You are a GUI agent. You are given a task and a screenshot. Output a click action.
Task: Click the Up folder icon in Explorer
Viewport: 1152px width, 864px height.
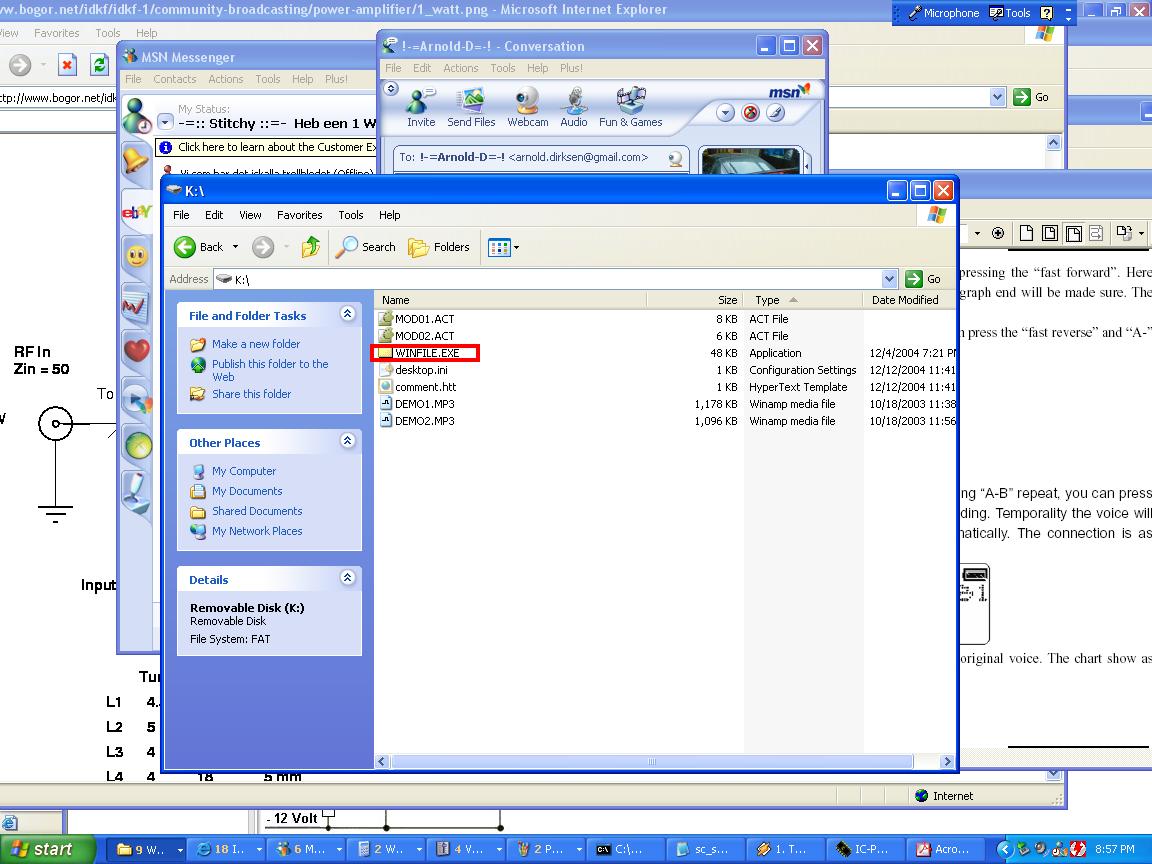(x=311, y=247)
